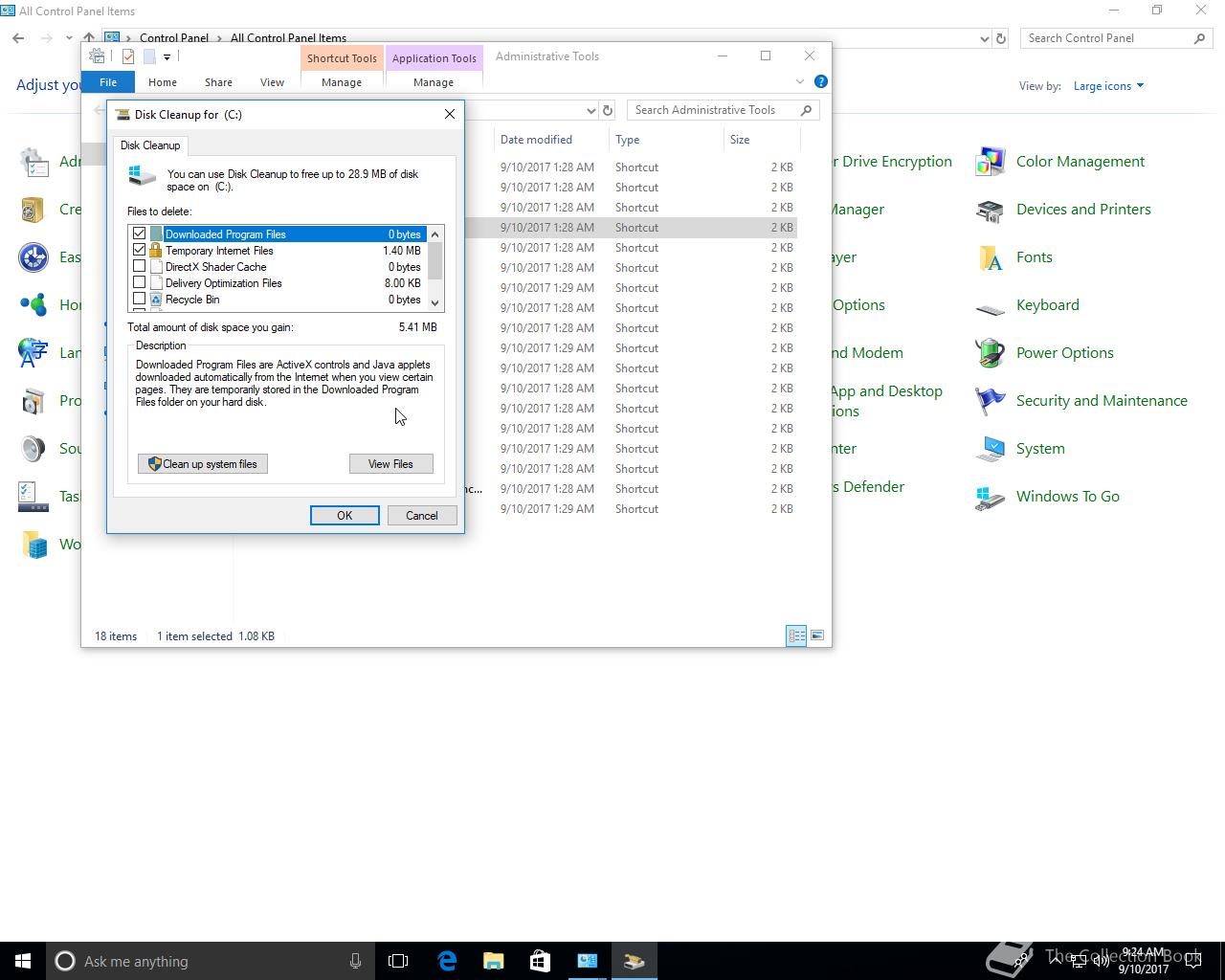Open the Share ribbon tab
The image size is (1225, 980).
click(218, 82)
